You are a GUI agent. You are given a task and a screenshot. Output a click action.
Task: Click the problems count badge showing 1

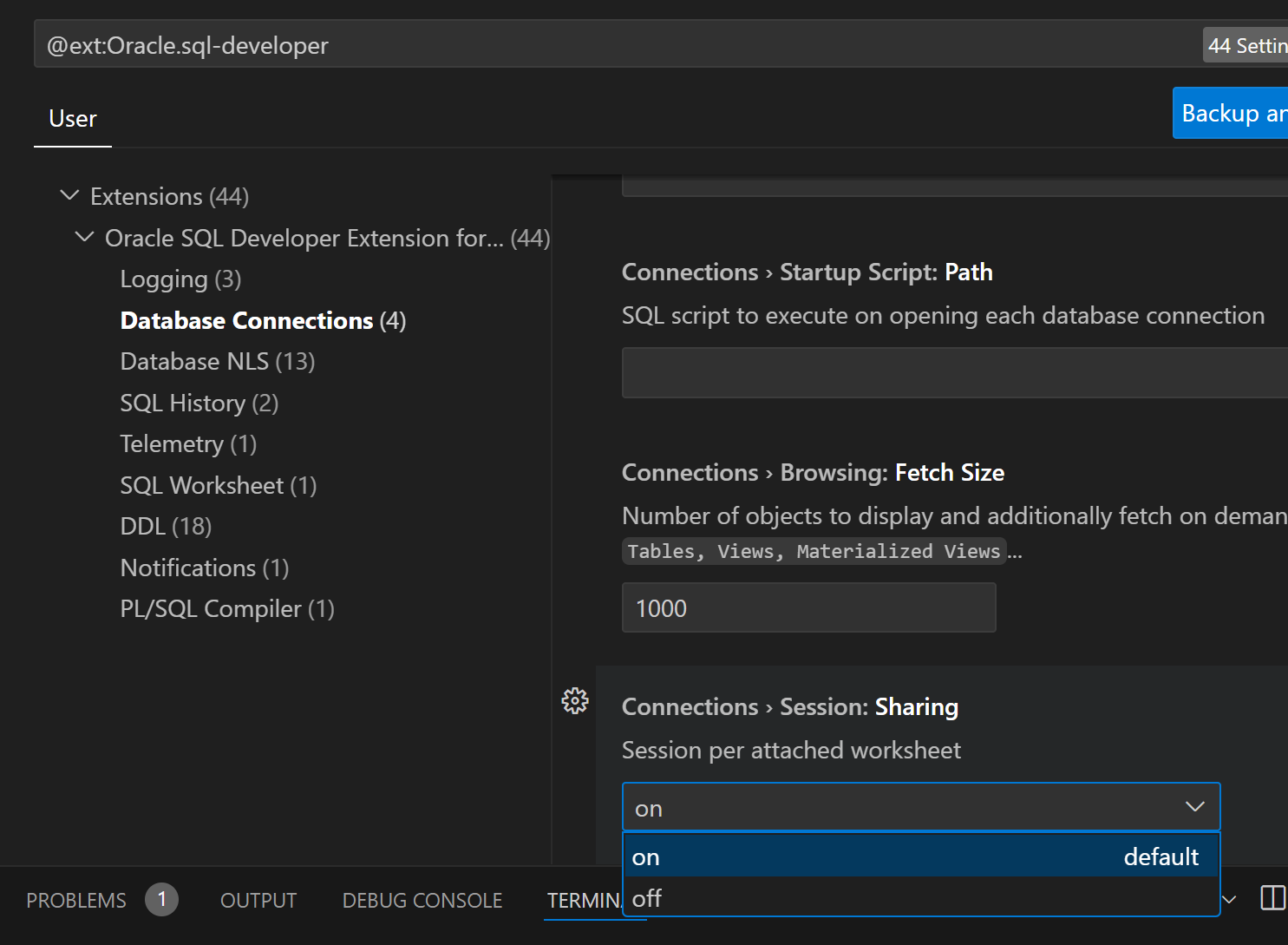point(161,900)
